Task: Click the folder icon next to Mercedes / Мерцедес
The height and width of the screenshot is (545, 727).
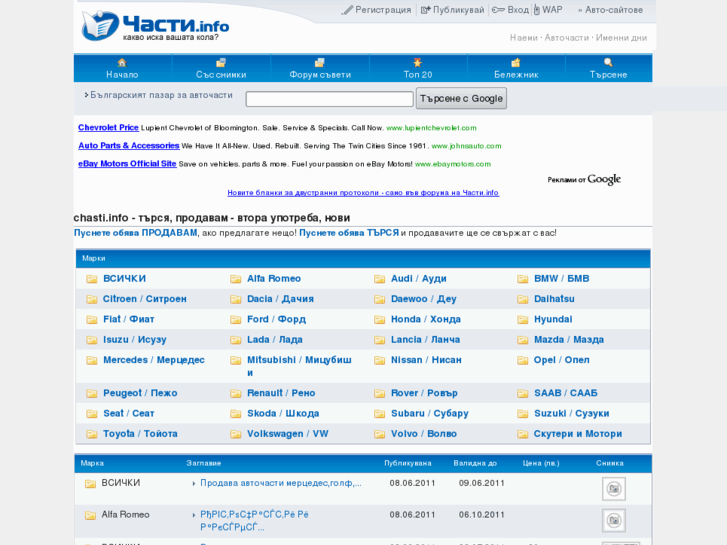Action: point(92,360)
